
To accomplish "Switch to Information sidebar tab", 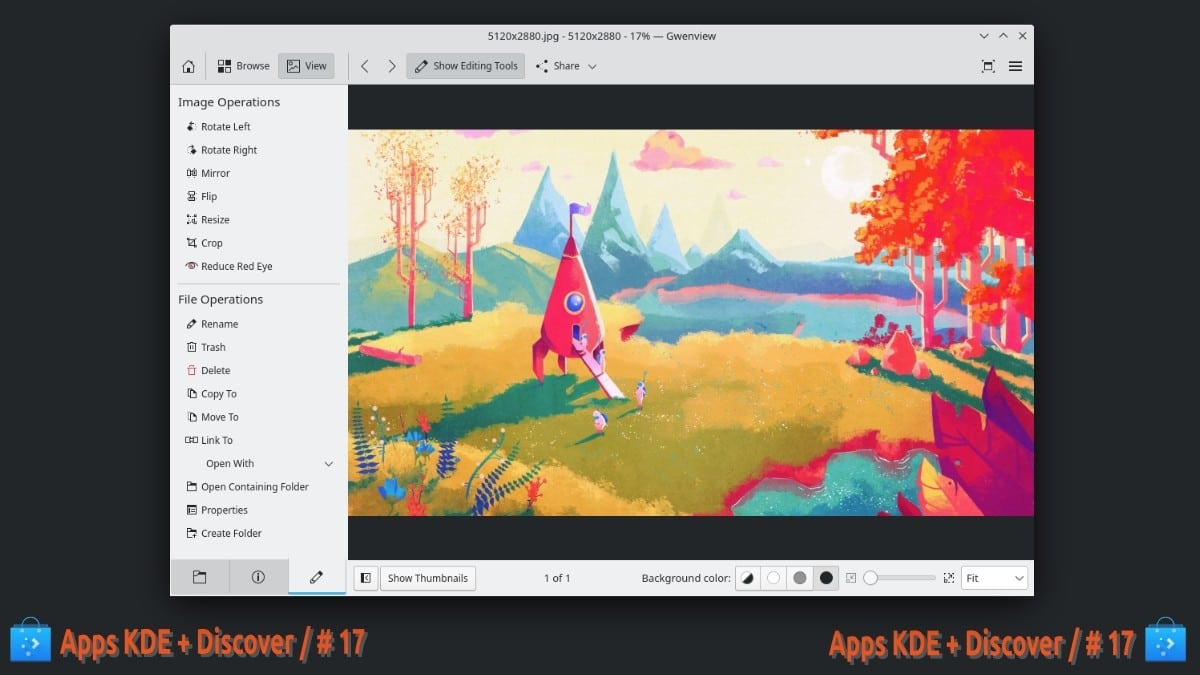I will [x=258, y=577].
